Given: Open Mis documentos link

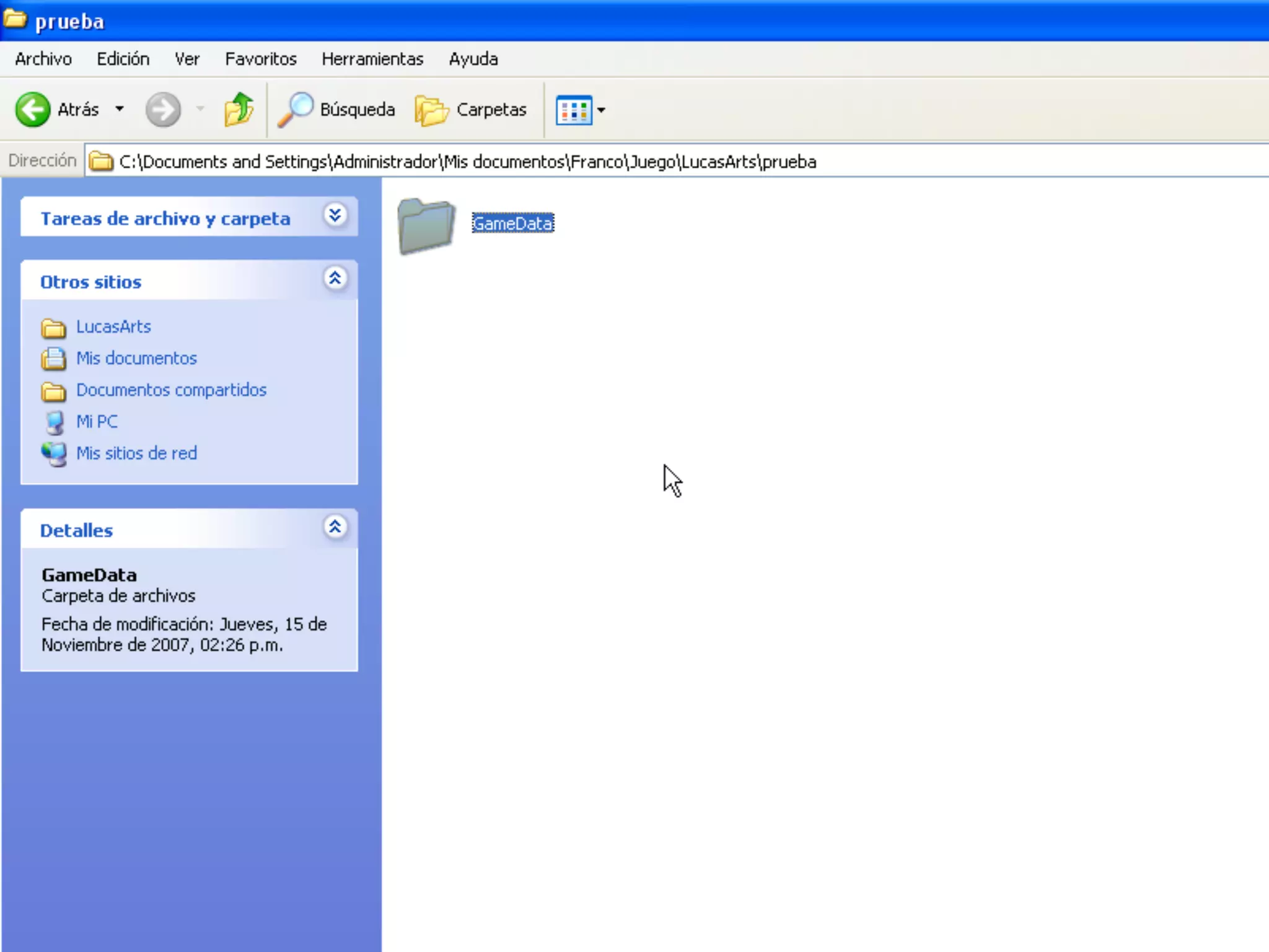Looking at the screenshot, I should (x=136, y=358).
